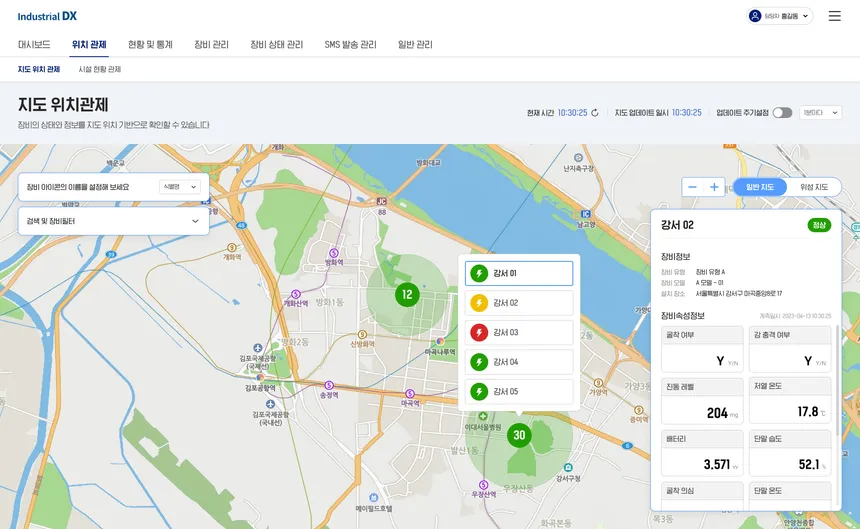This screenshot has height=529, width=860.
Task: Click the 배터리 3.571 card
Action: [x=702, y=453]
